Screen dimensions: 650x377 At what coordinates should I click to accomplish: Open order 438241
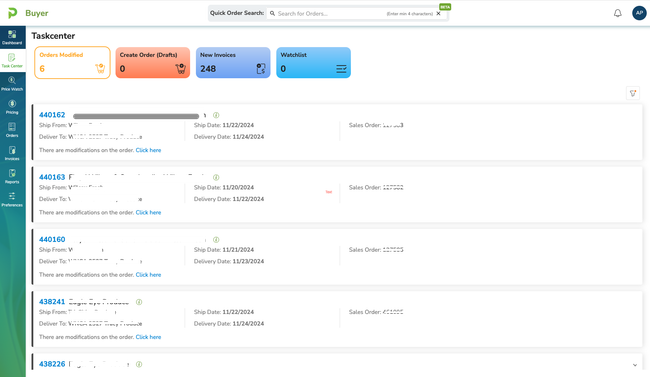coord(52,302)
